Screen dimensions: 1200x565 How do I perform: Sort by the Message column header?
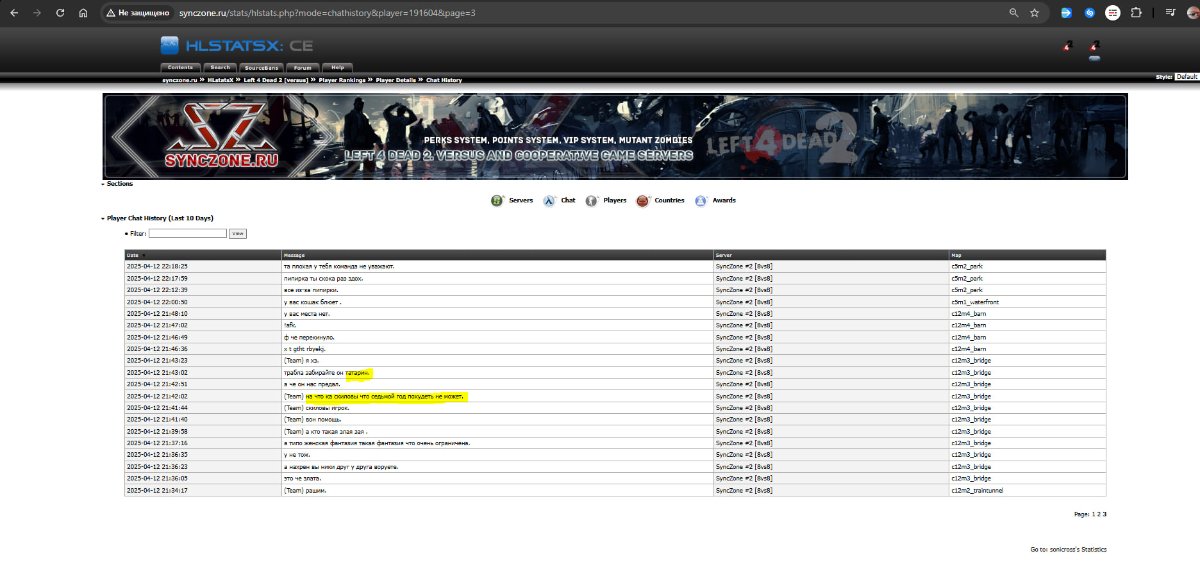[295, 255]
